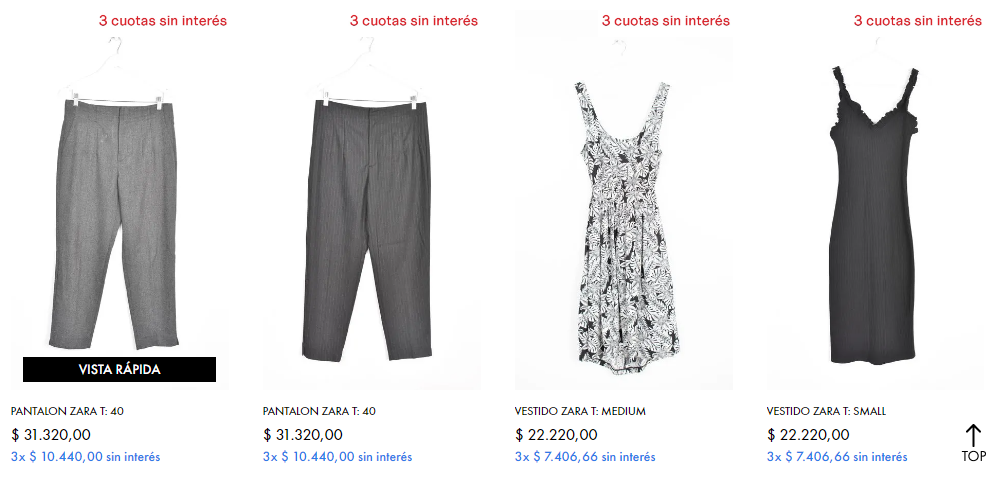The width and height of the screenshot is (997, 484).
Task: Click 3x $7.406,66 installments under Small dress
Action: (x=837, y=457)
